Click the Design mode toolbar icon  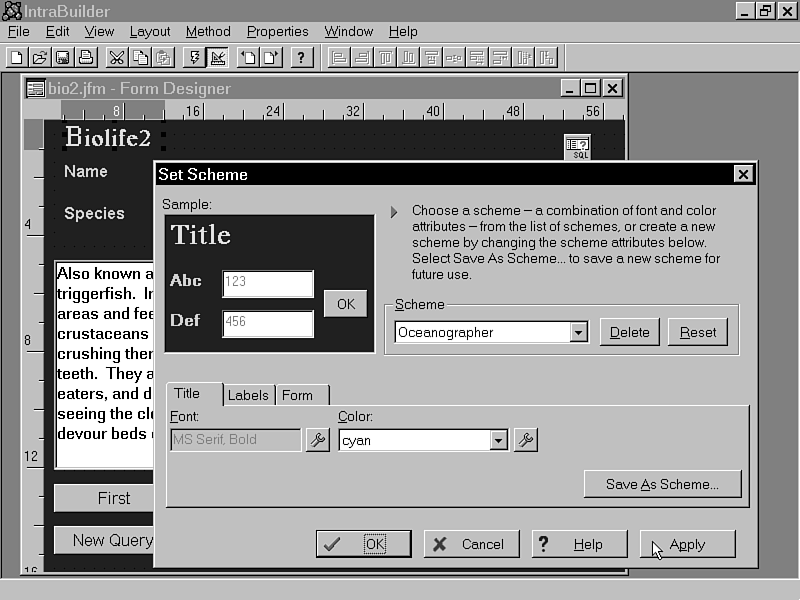[x=217, y=57]
